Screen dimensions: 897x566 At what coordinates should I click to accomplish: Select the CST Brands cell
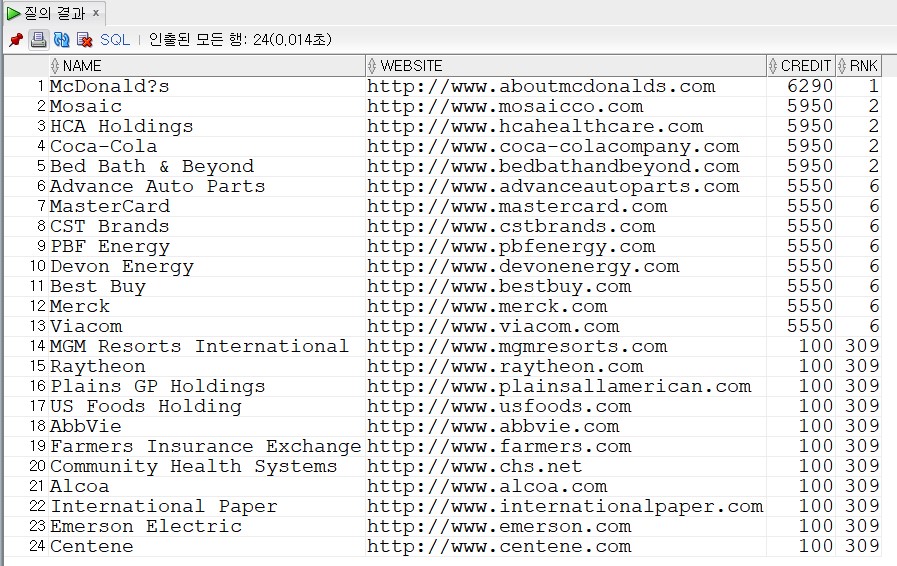[207, 227]
